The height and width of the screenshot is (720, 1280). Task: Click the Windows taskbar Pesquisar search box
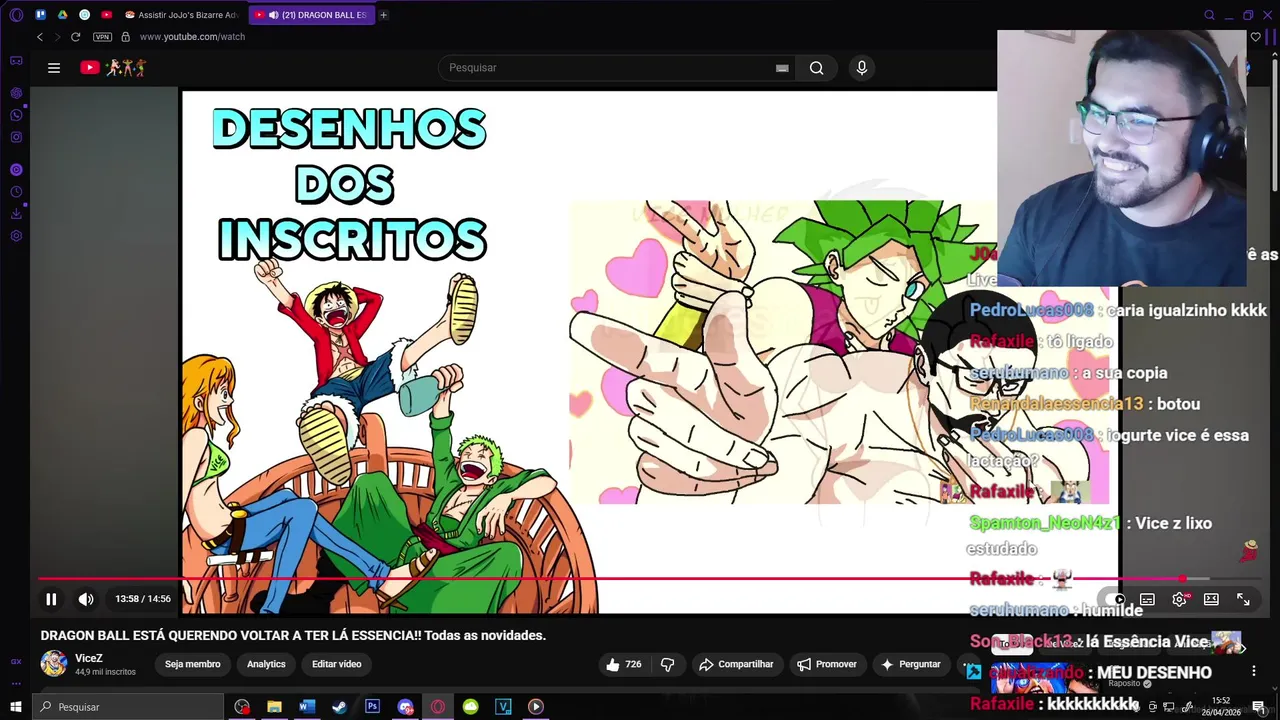pyautogui.click(x=128, y=707)
